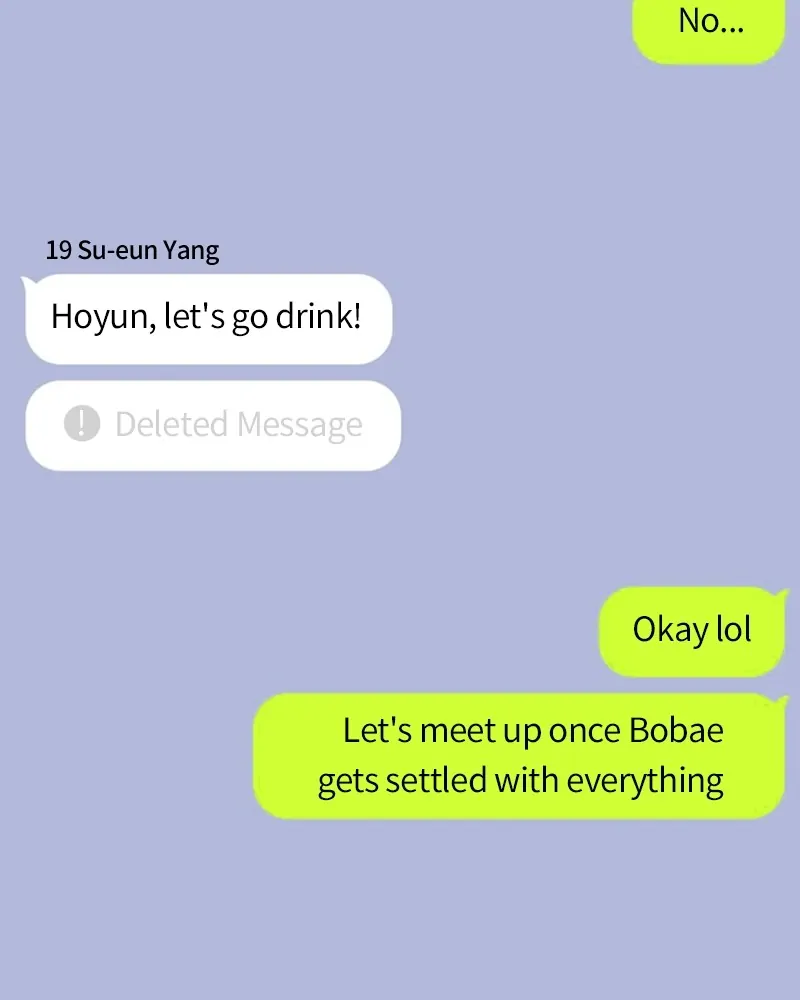Select the "Hoyun, let's go drink!" message
Viewport: 800px width, 1000px height.
point(209,319)
